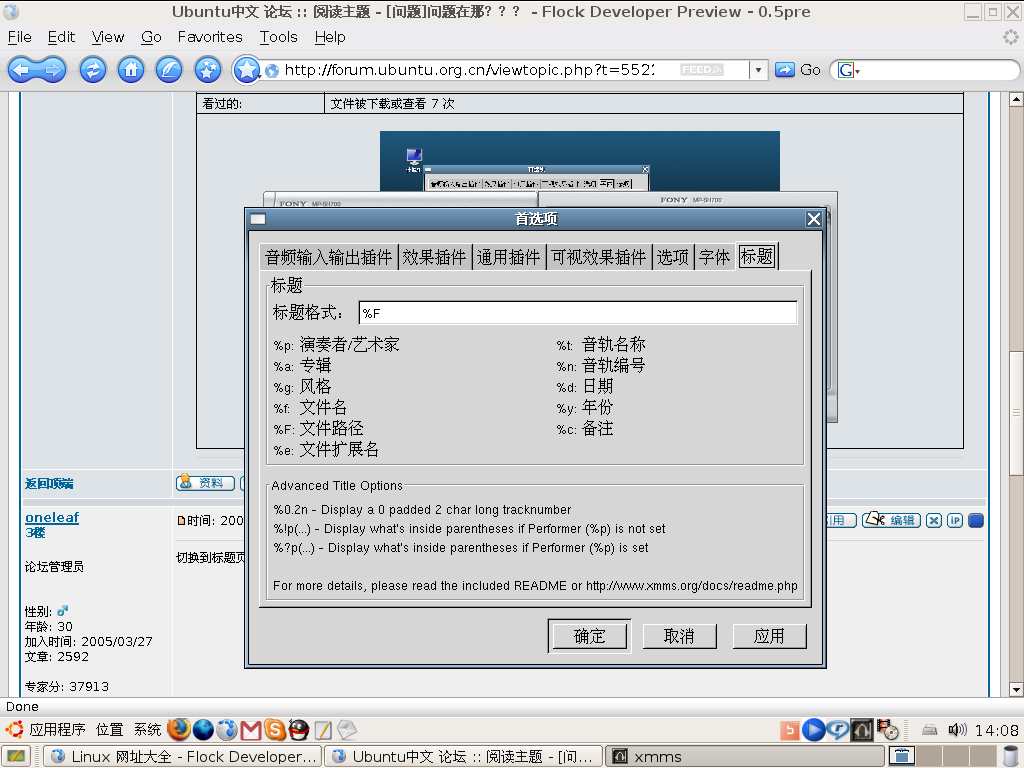Click the browser Forward arrow button
1024x768 pixels.
(x=52, y=70)
